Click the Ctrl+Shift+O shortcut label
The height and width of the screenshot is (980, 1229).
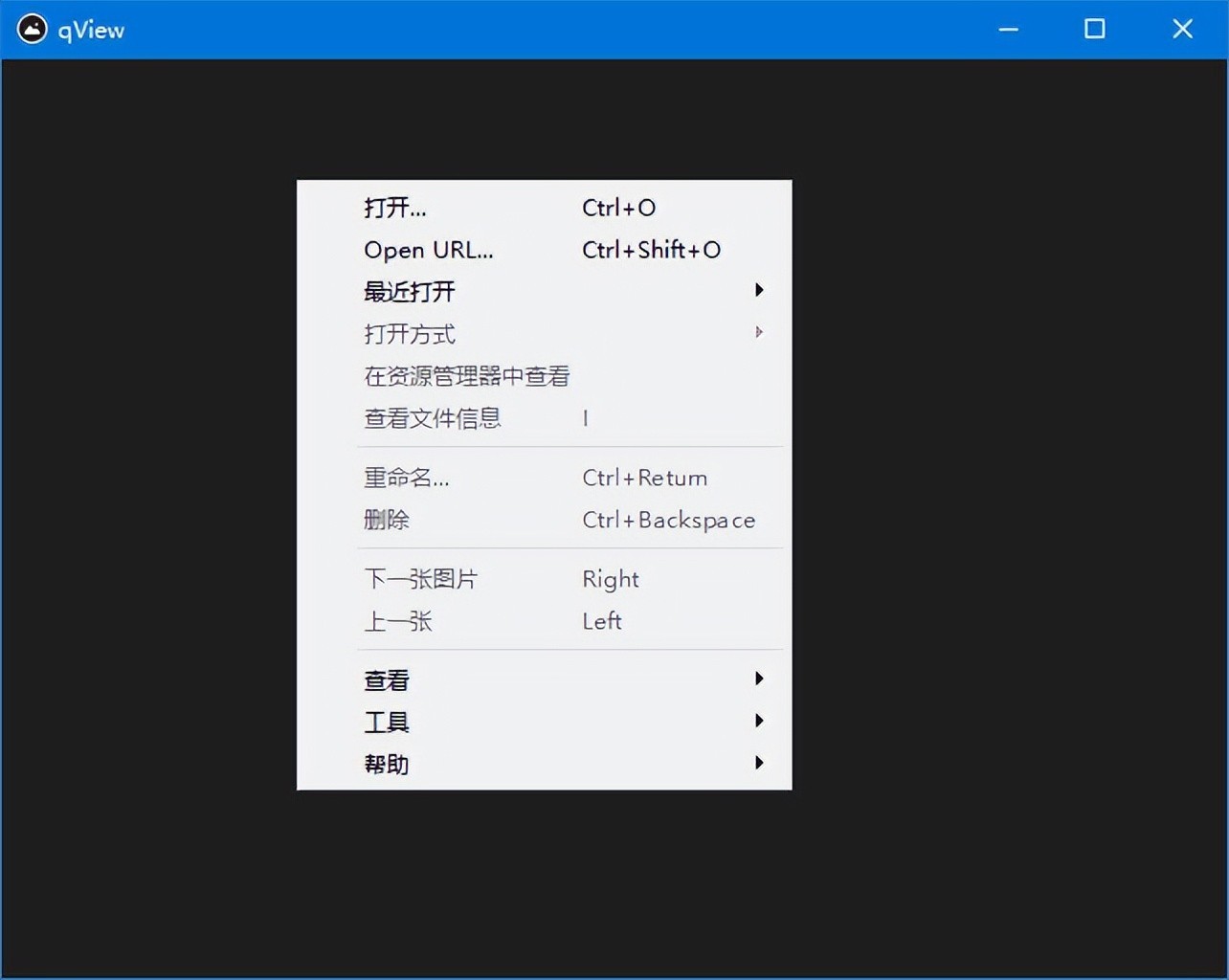[x=651, y=250]
